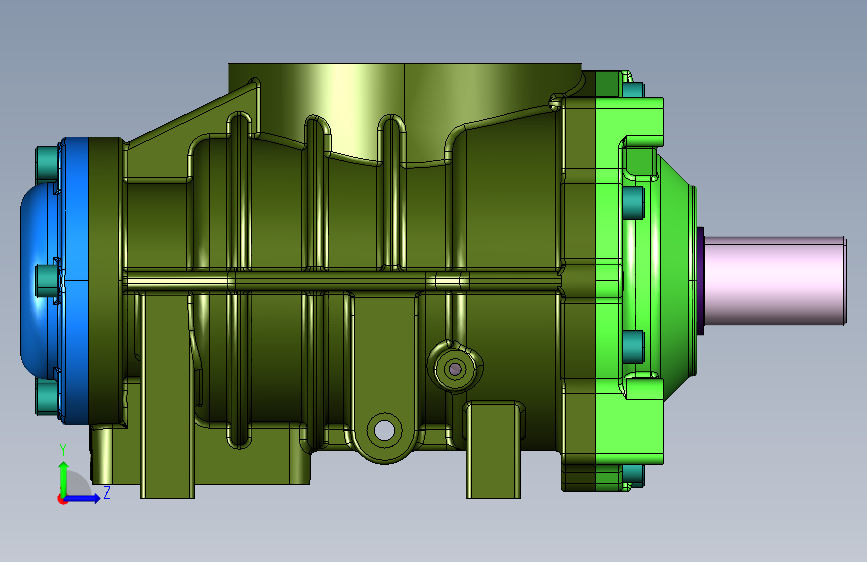The width and height of the screenshot is (867, 562).
Task: Select the teal bolt head at bottom right flange
Action: [x=634, y=476]
